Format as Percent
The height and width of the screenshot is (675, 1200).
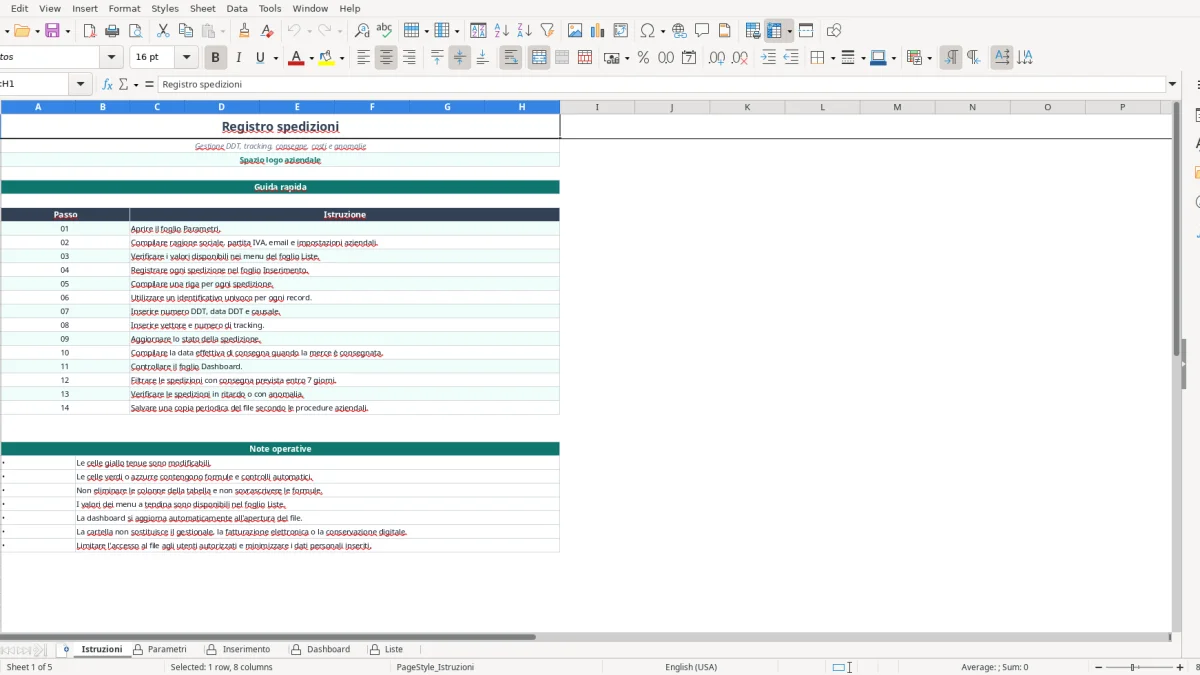[643, 58]
